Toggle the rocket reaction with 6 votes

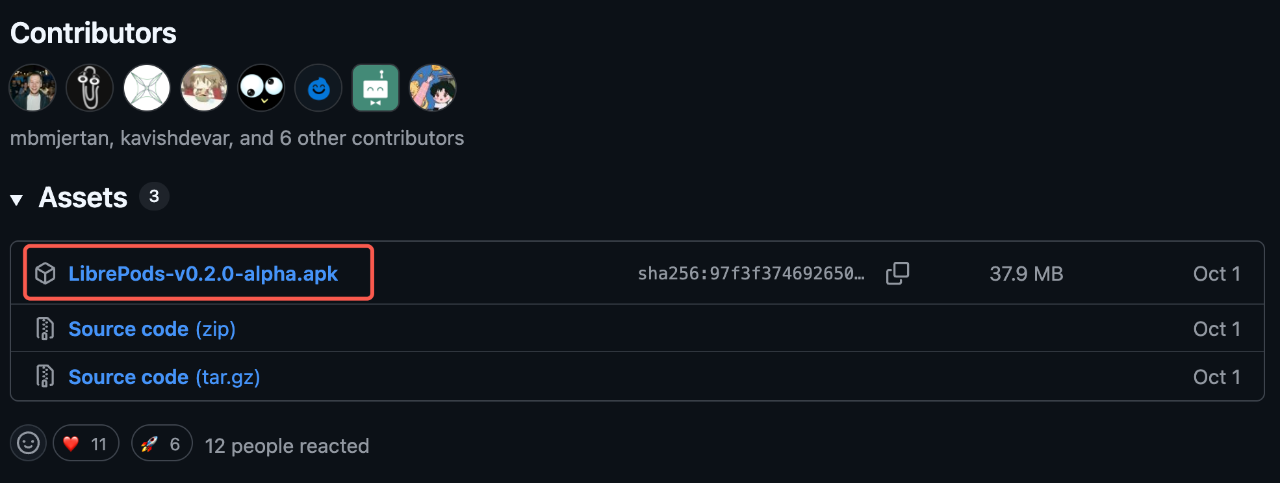[161, 444]
